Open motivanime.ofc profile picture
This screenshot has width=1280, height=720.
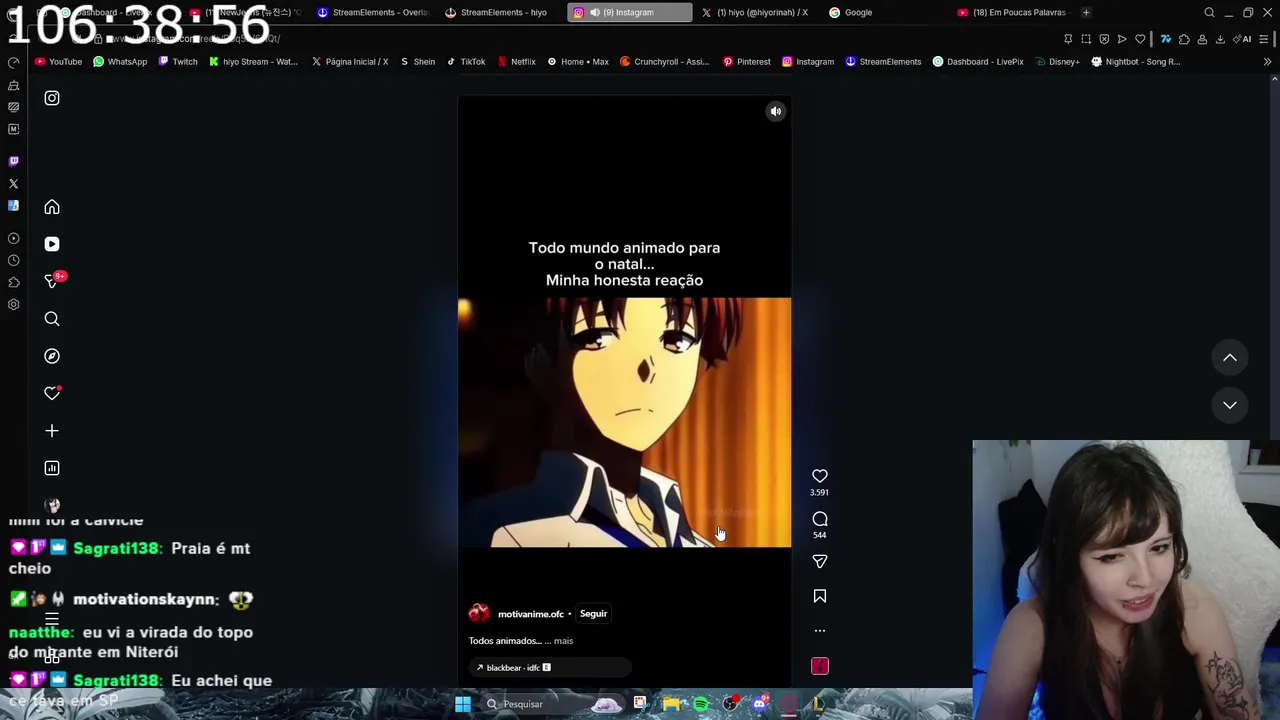point(480,614)
